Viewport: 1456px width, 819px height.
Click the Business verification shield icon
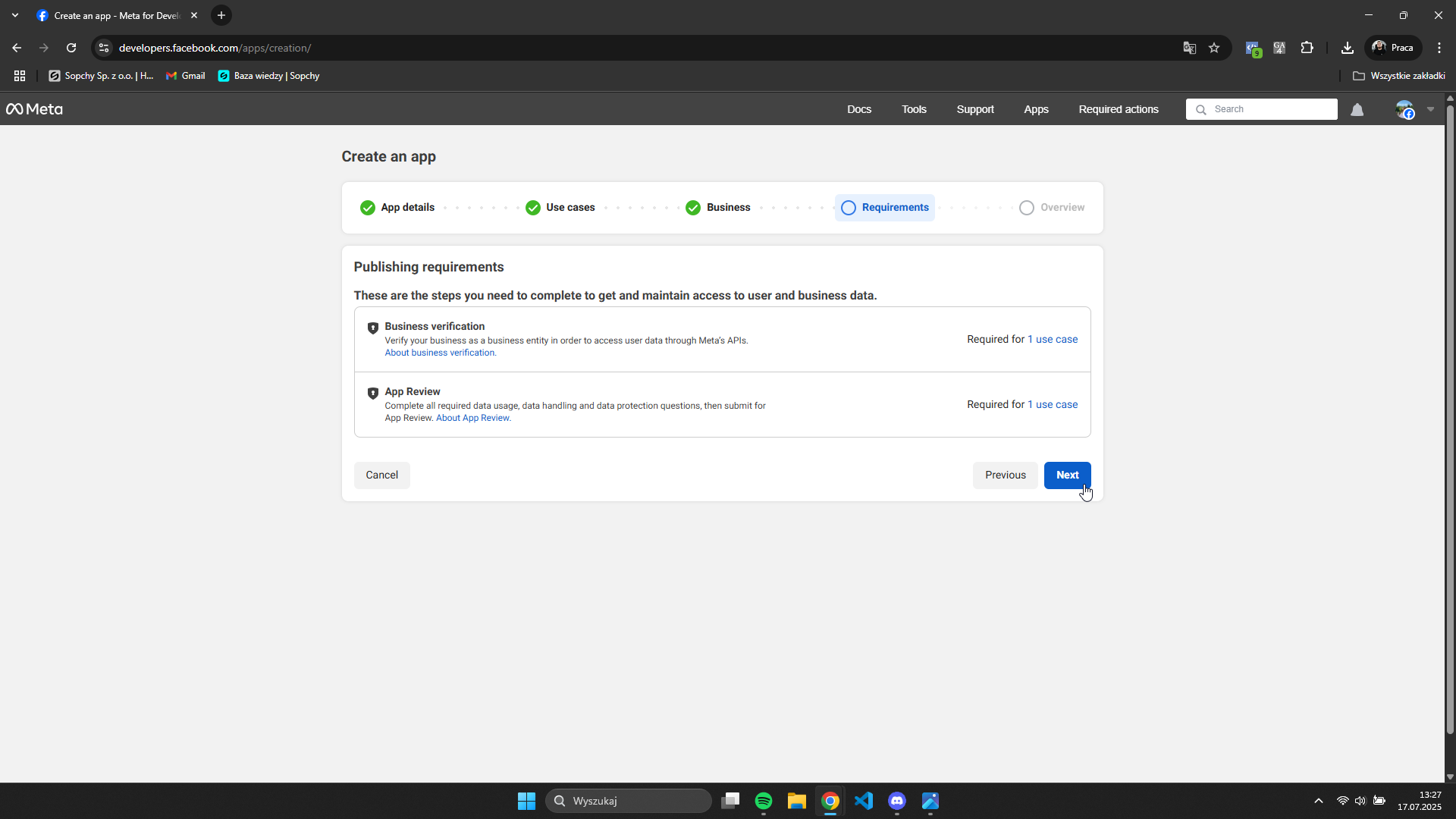[372, 328]
